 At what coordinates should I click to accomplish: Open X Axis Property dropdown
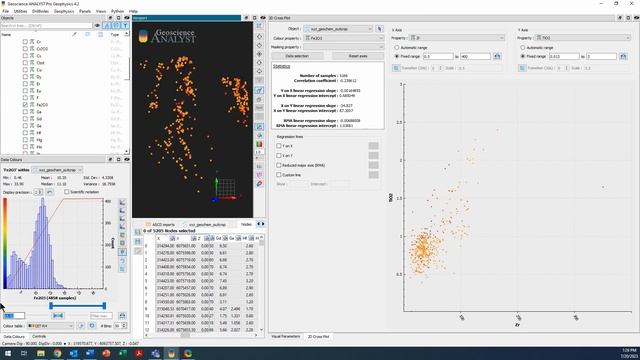[x=457, y=38]
